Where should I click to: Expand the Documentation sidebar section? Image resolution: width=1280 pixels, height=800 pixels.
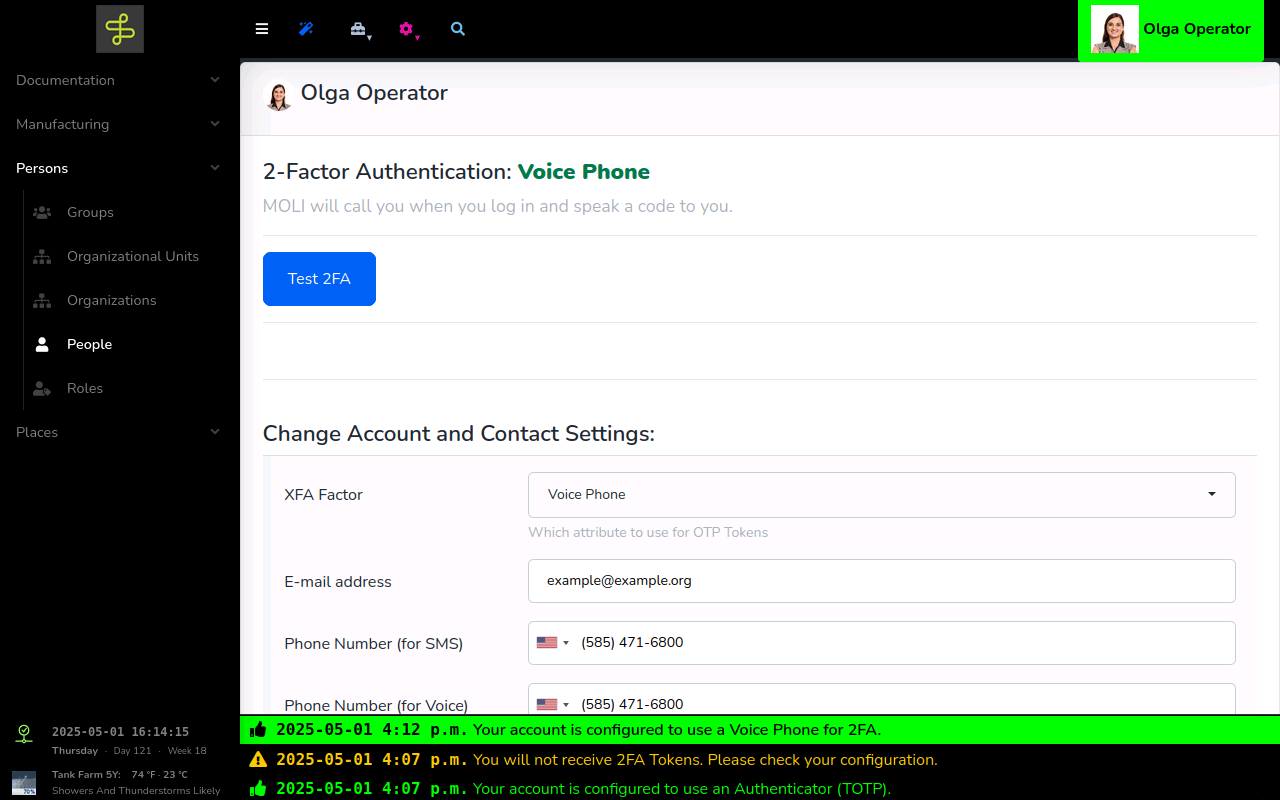click(119, 80)
